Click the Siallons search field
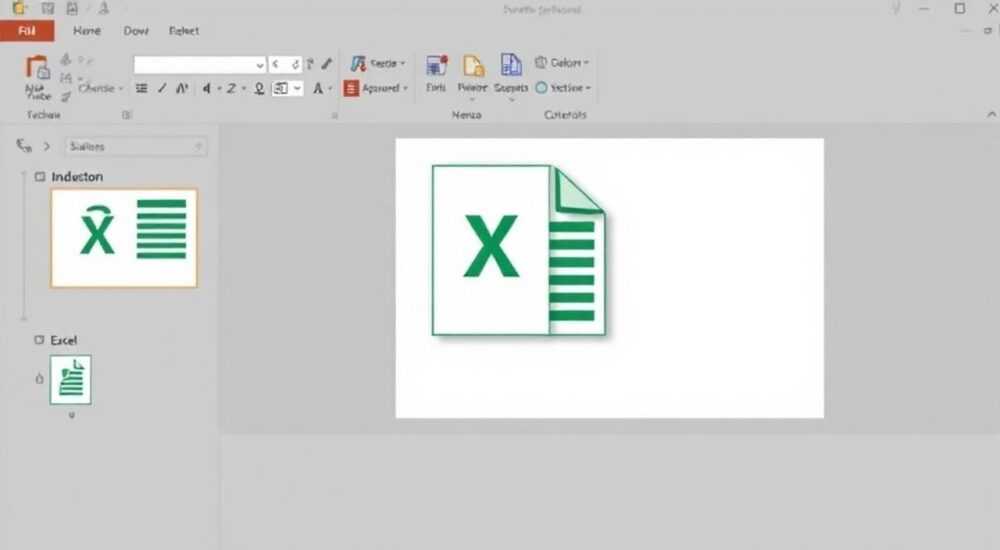The image size is (1000, 550). 135,146
